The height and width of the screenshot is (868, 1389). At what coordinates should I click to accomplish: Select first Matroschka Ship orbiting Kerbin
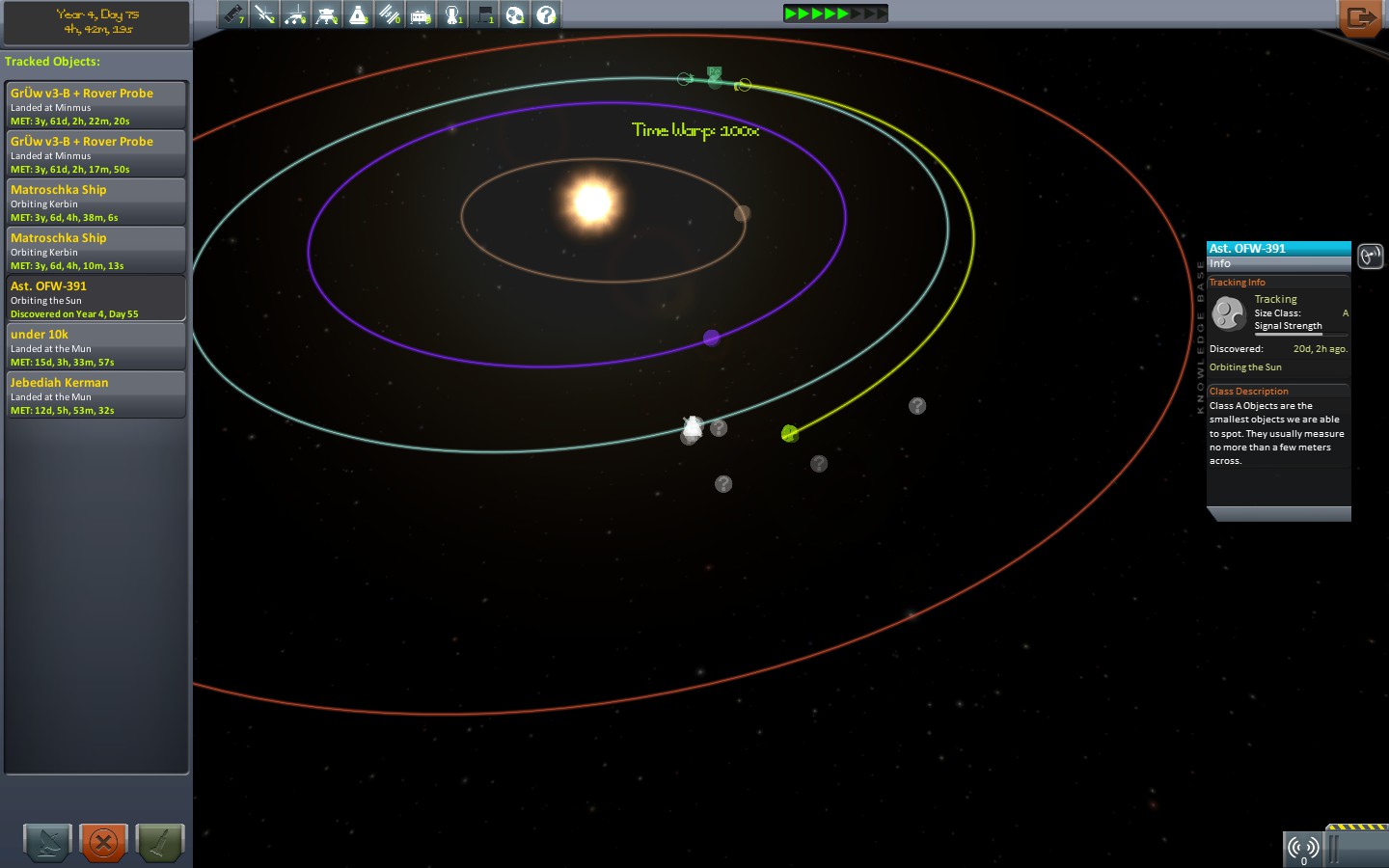[95, 202]
